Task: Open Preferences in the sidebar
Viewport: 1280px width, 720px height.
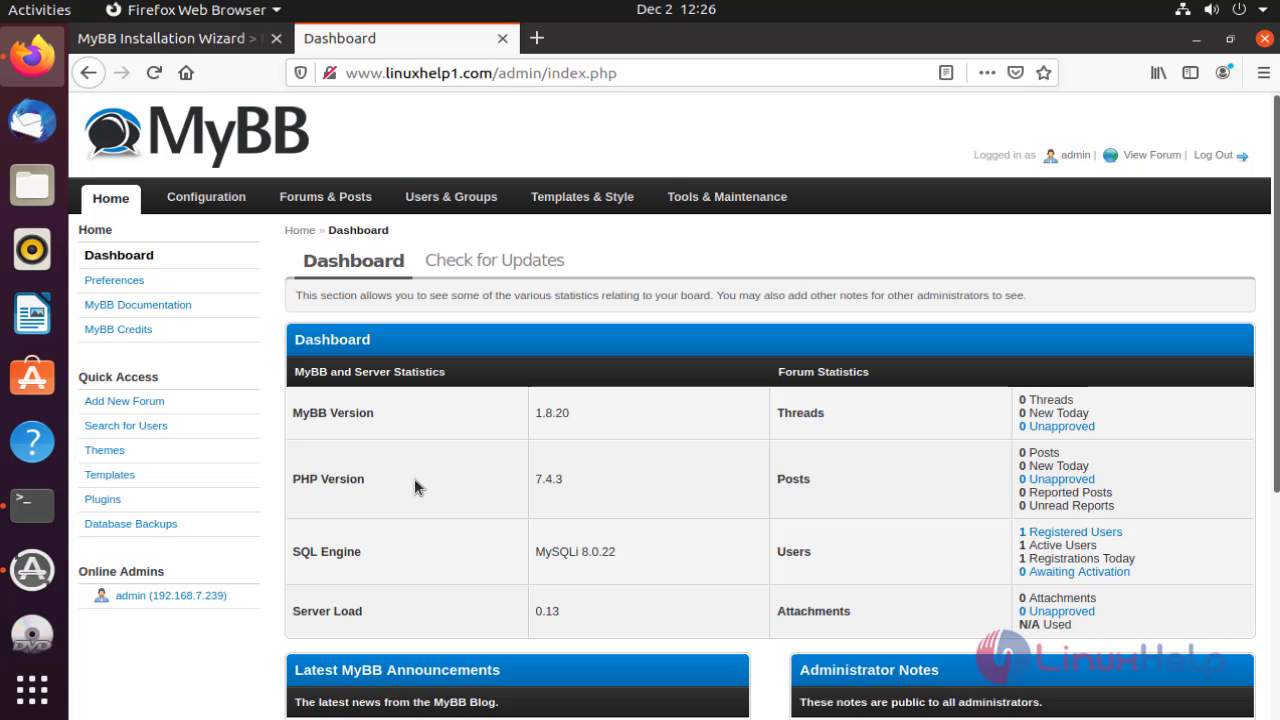Action: pos(114,280)
